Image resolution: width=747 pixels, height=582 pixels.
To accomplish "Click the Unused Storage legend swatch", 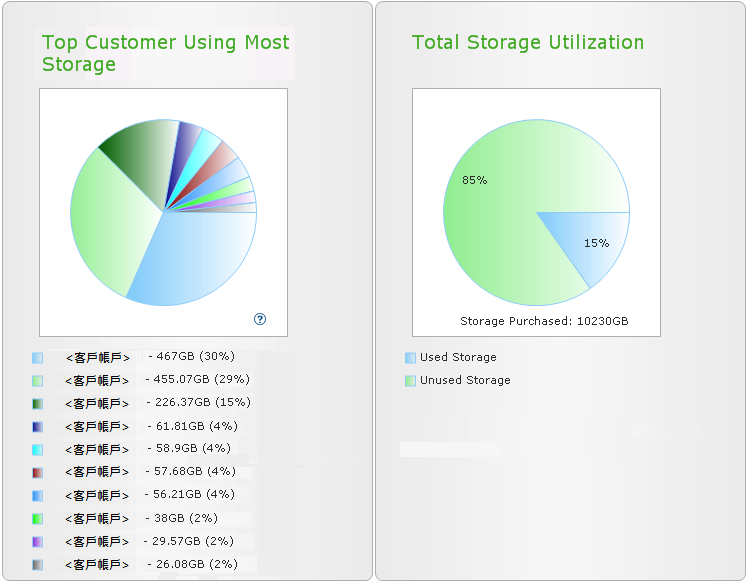I will click(x=410, y=380).
